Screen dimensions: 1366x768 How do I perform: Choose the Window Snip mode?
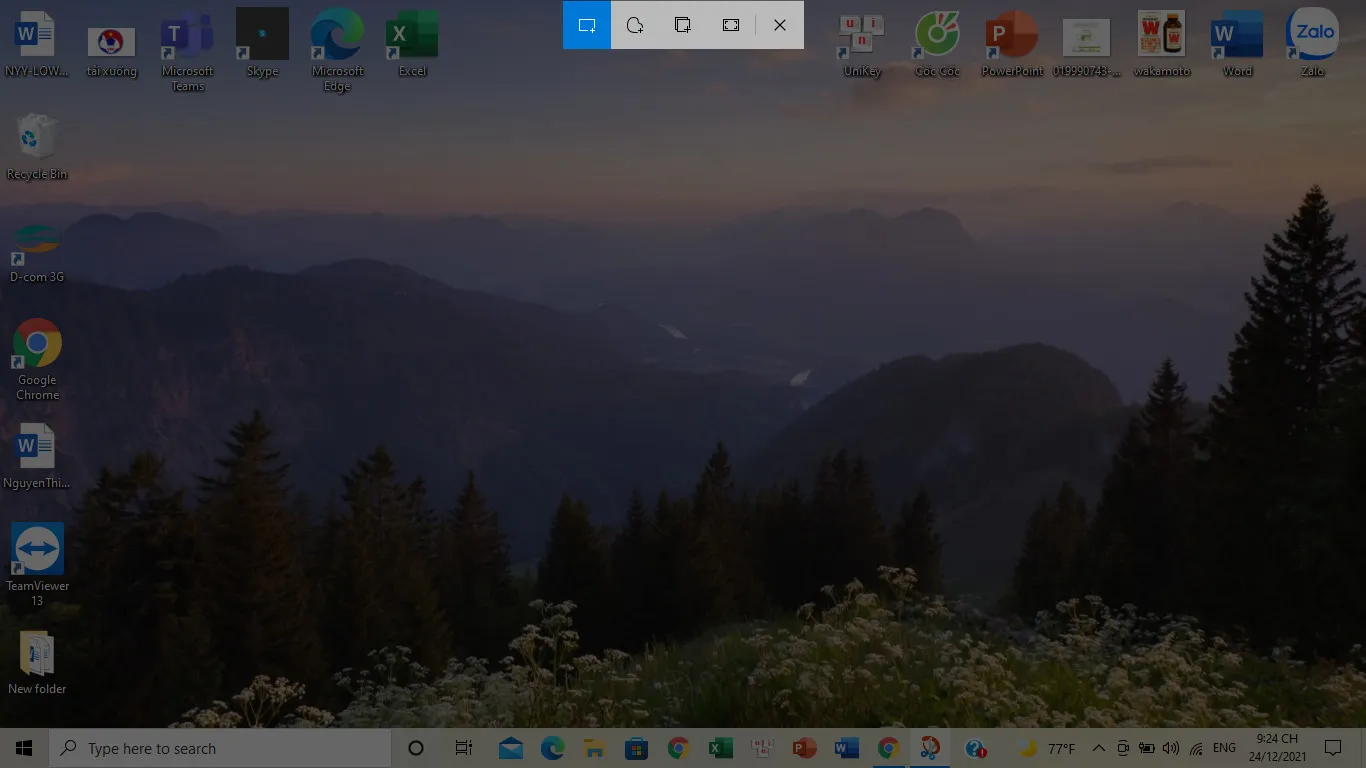(x=683, y=25)
